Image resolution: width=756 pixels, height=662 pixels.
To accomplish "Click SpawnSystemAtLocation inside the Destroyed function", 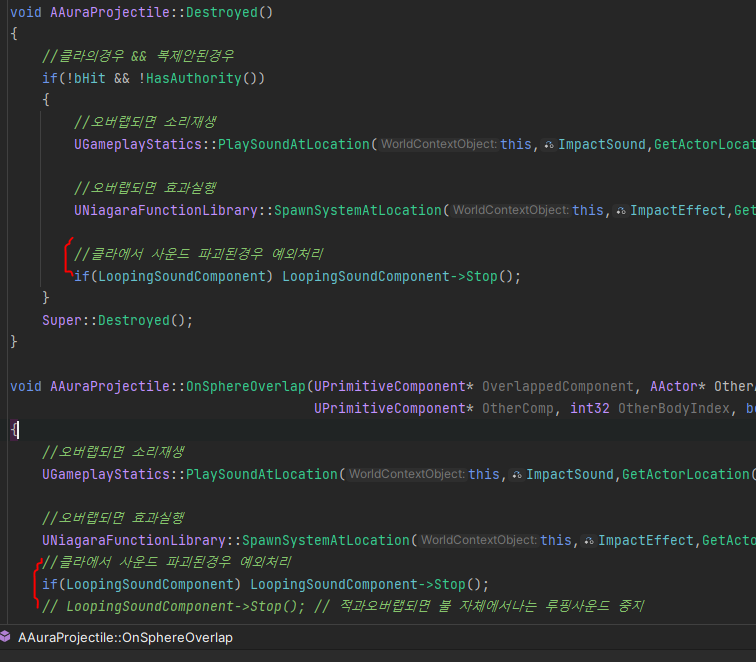I will click(x=358, y=210).
